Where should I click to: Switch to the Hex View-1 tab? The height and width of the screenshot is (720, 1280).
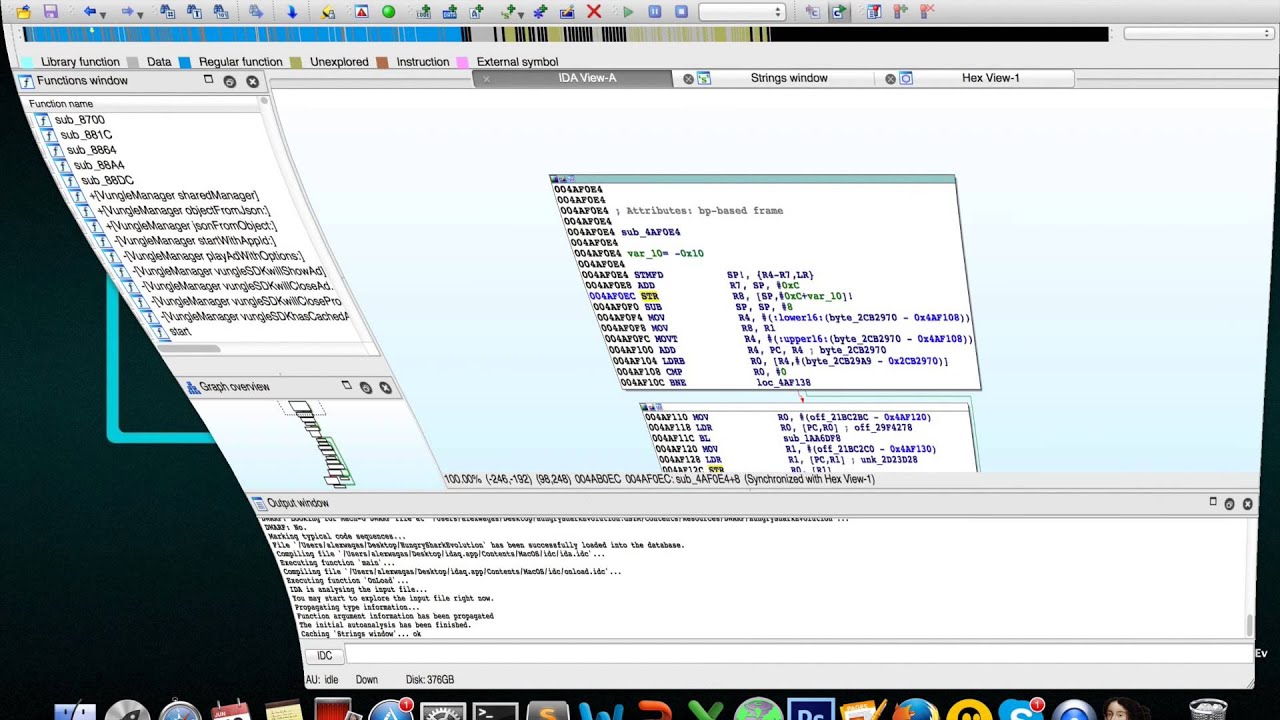(x=990, y=78)
